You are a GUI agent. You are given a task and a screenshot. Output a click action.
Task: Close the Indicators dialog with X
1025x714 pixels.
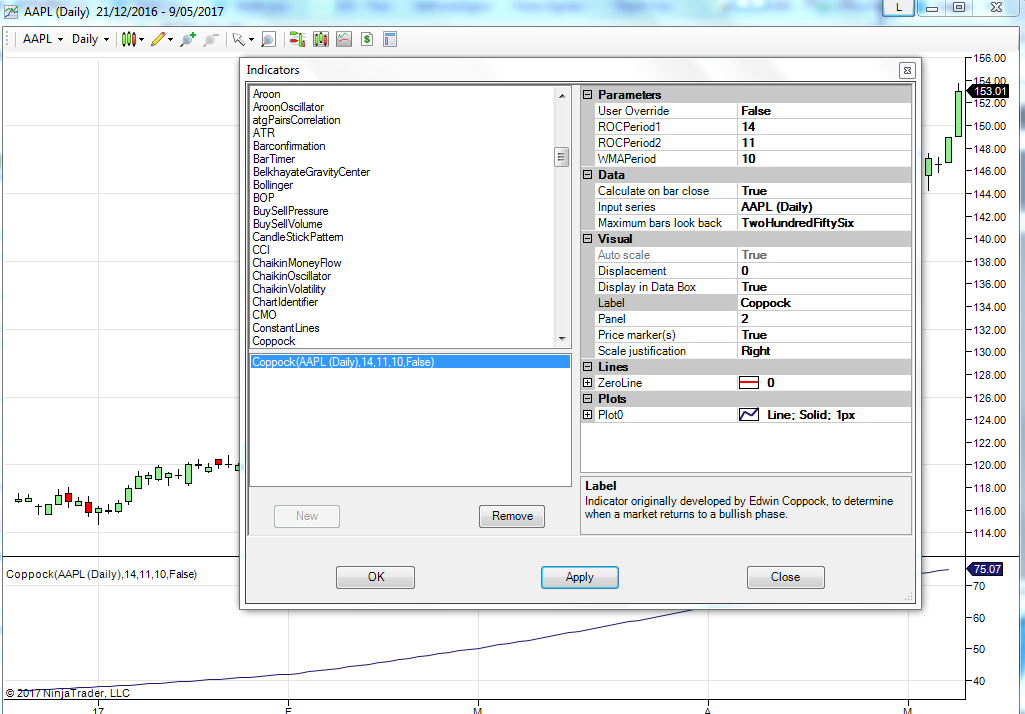coord(907,71)
